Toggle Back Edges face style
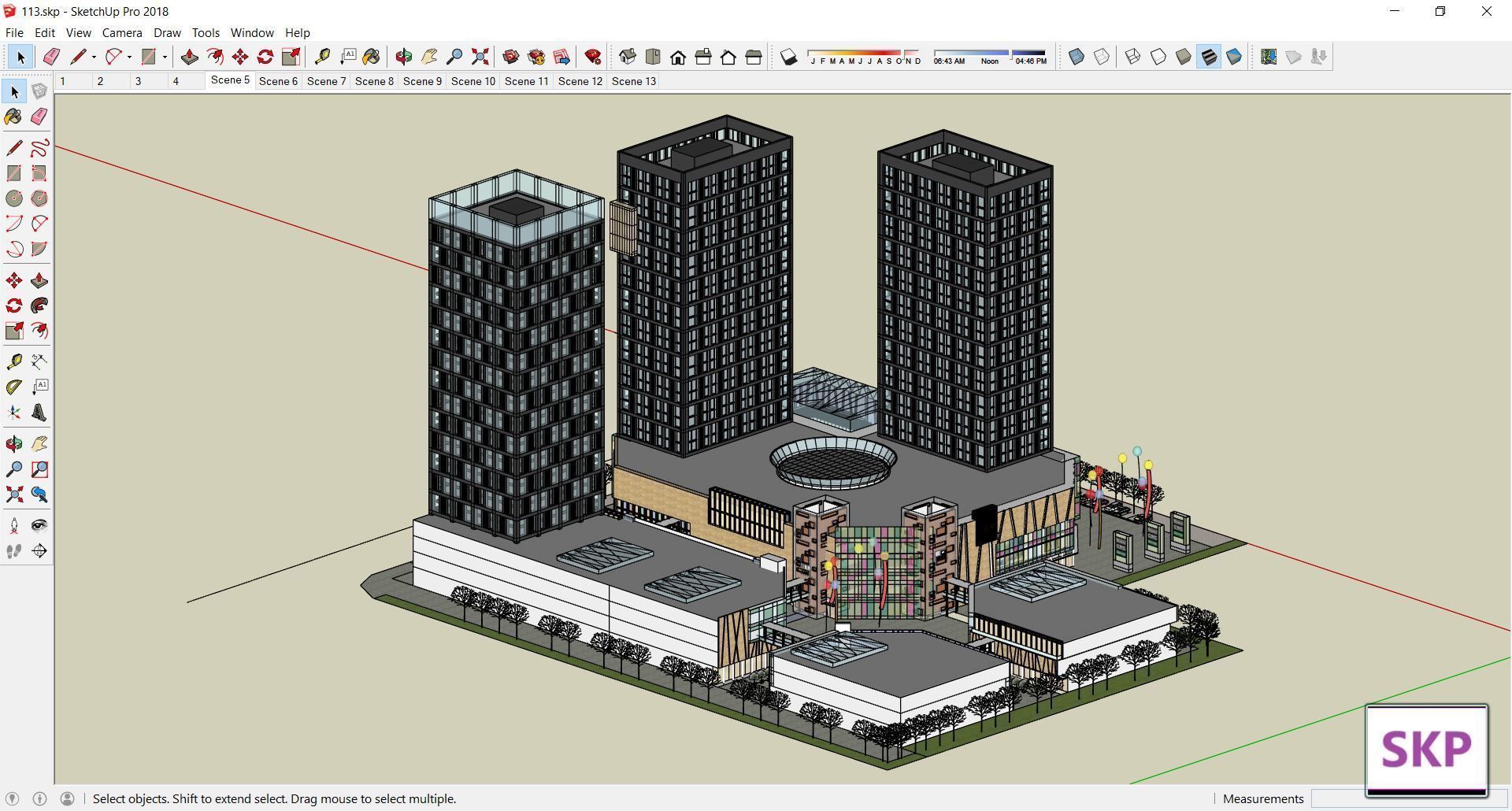The image size is (1512, 811). (x=1102, y=57)
